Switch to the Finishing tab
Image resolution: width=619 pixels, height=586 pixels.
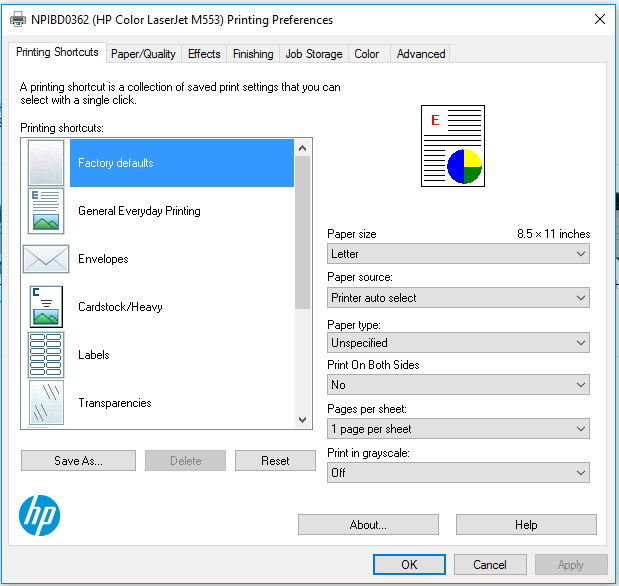click(253, 54)
